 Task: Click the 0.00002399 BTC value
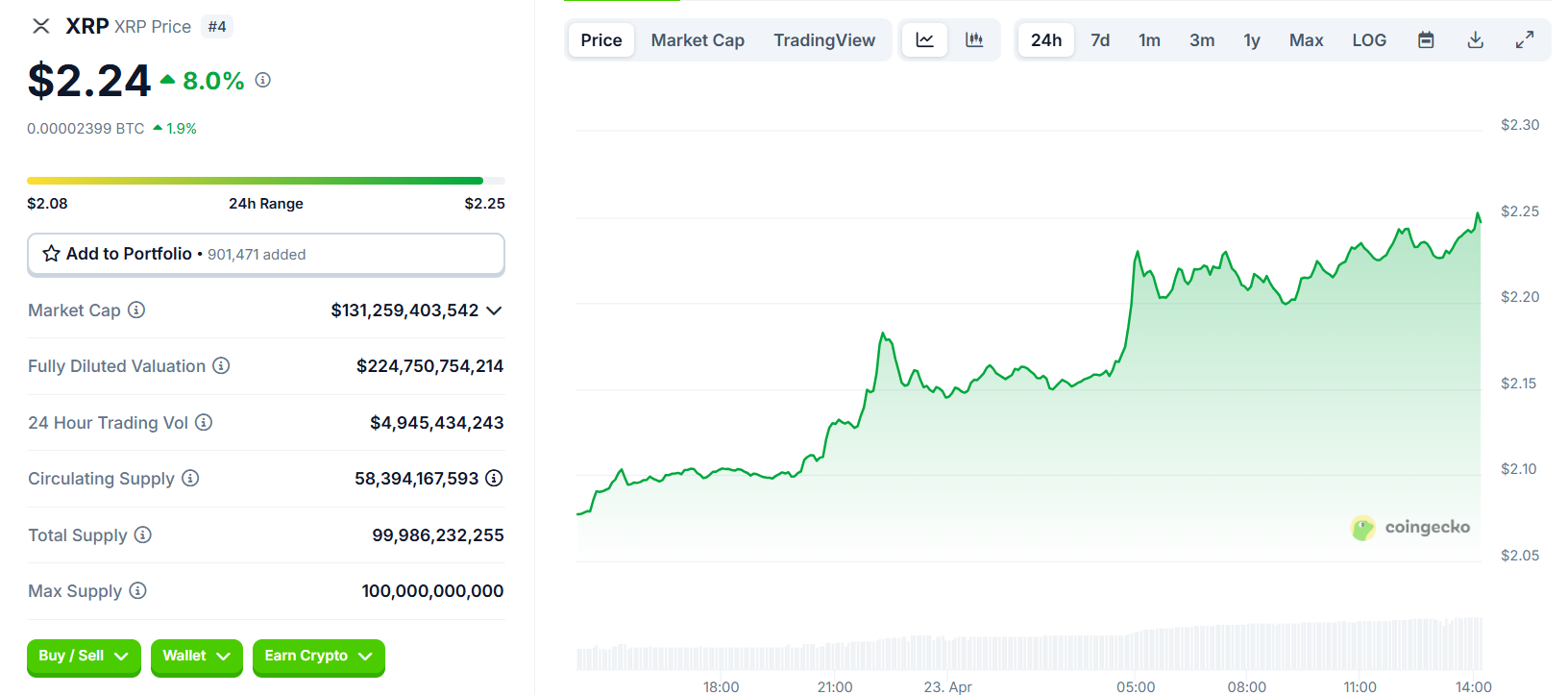point(86,129)
